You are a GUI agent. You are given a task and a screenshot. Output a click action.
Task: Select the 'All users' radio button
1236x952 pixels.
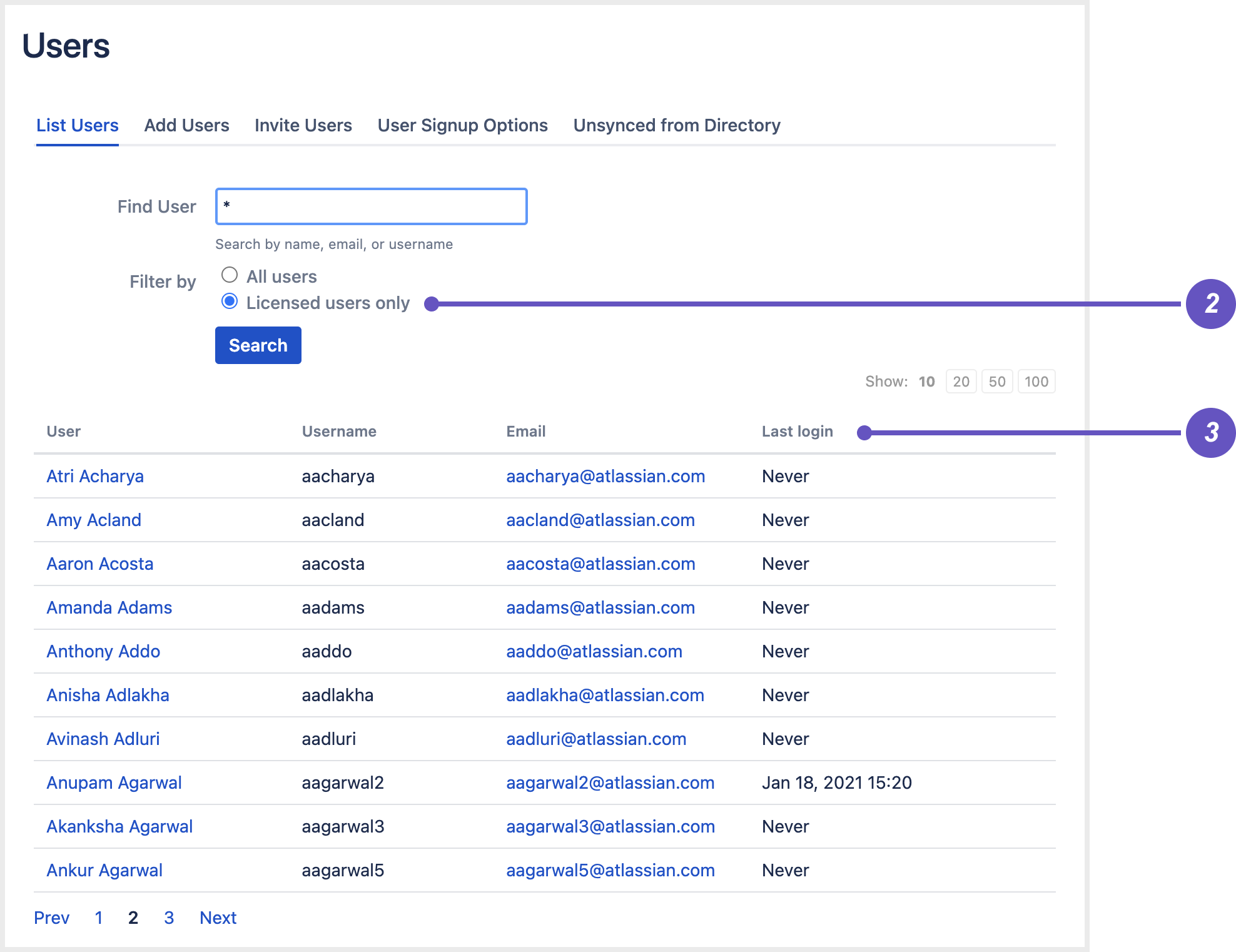pyautogui.click(x=230, y=275)
